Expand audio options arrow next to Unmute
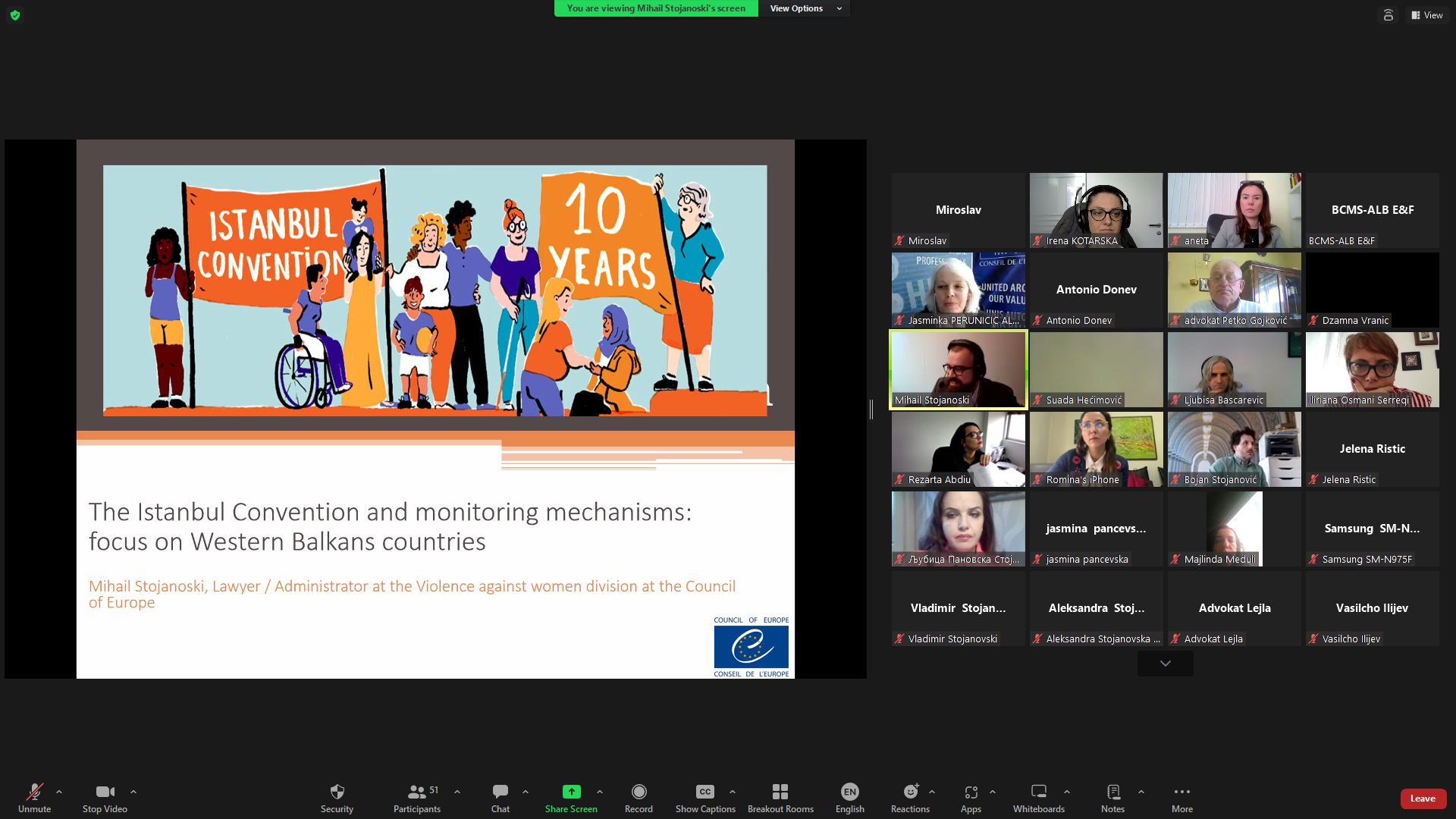The image size is (1456, 819). coord(59,792)
